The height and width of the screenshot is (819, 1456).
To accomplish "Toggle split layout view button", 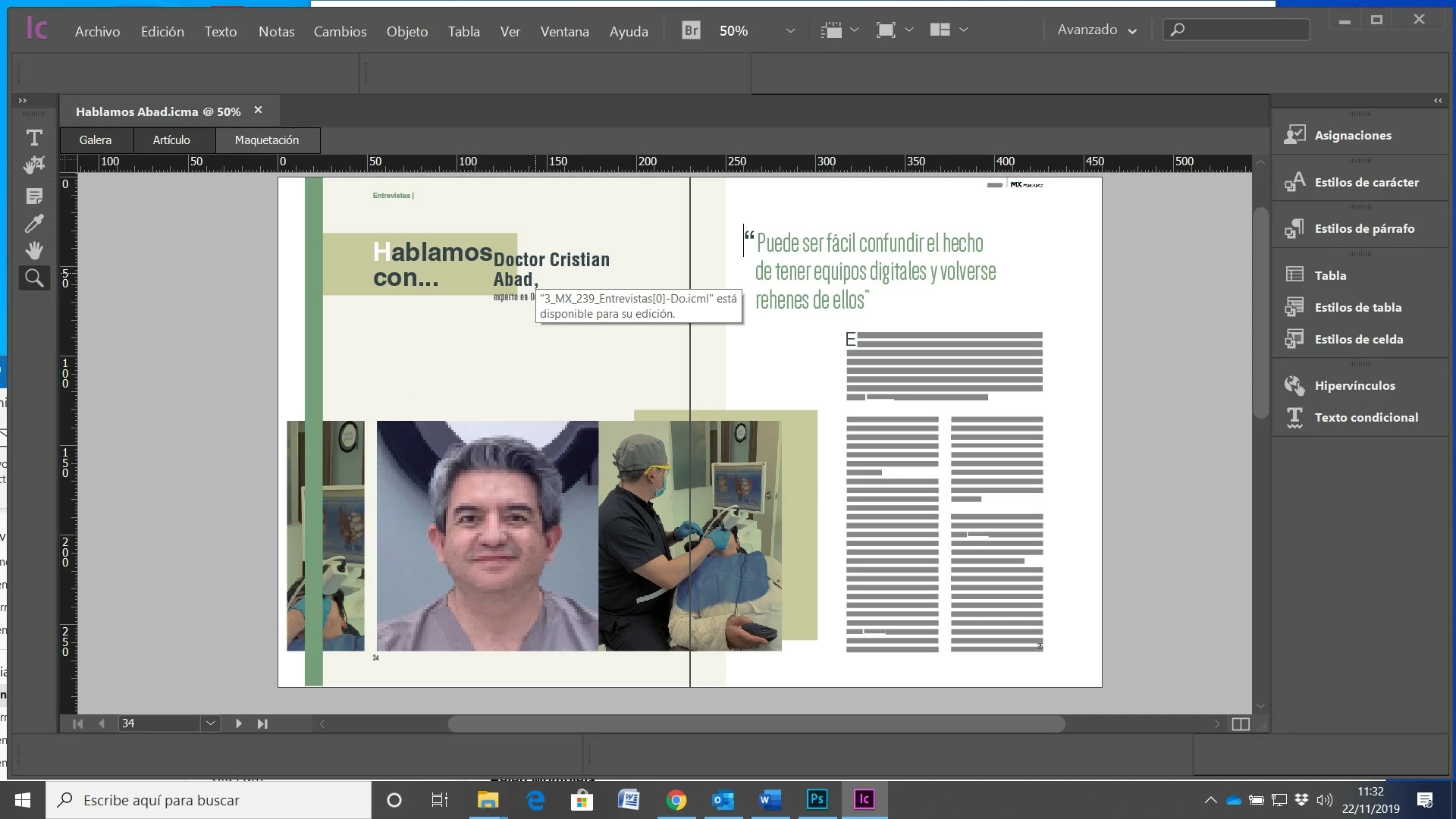I will click(x=1241, y=724).
